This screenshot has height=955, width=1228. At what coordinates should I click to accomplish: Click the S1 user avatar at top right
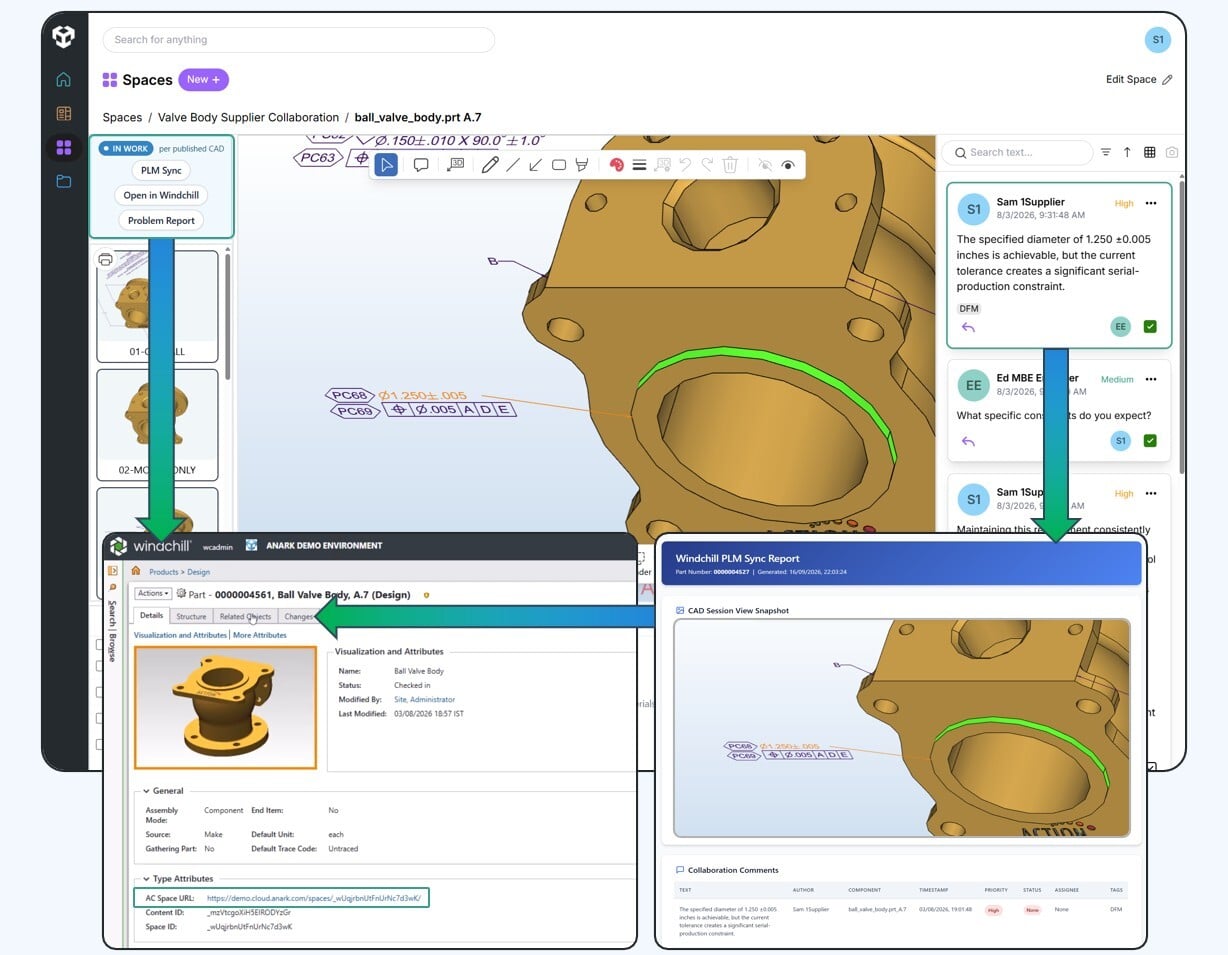point(1158,40)
